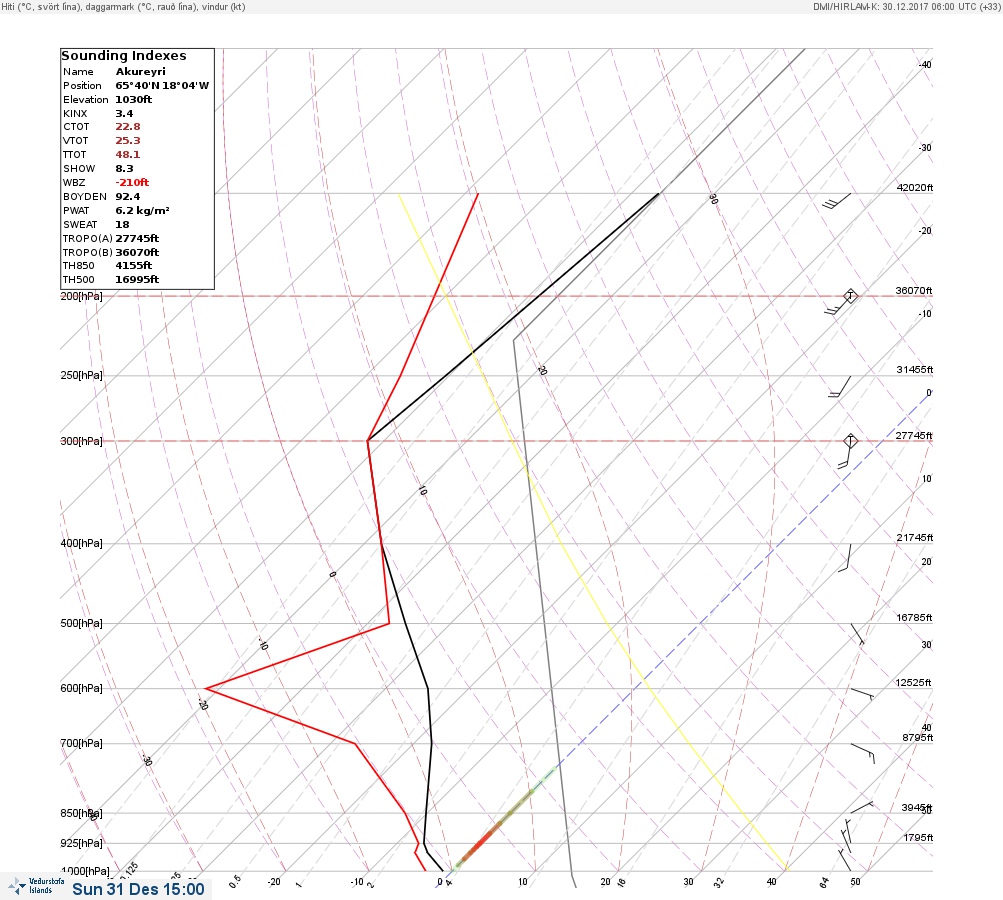This screenshot has width=1003, height=900.
Task: Click the position value 65°40'N 18°04'W
Action: pyautogui.click(x=162, y=86)
